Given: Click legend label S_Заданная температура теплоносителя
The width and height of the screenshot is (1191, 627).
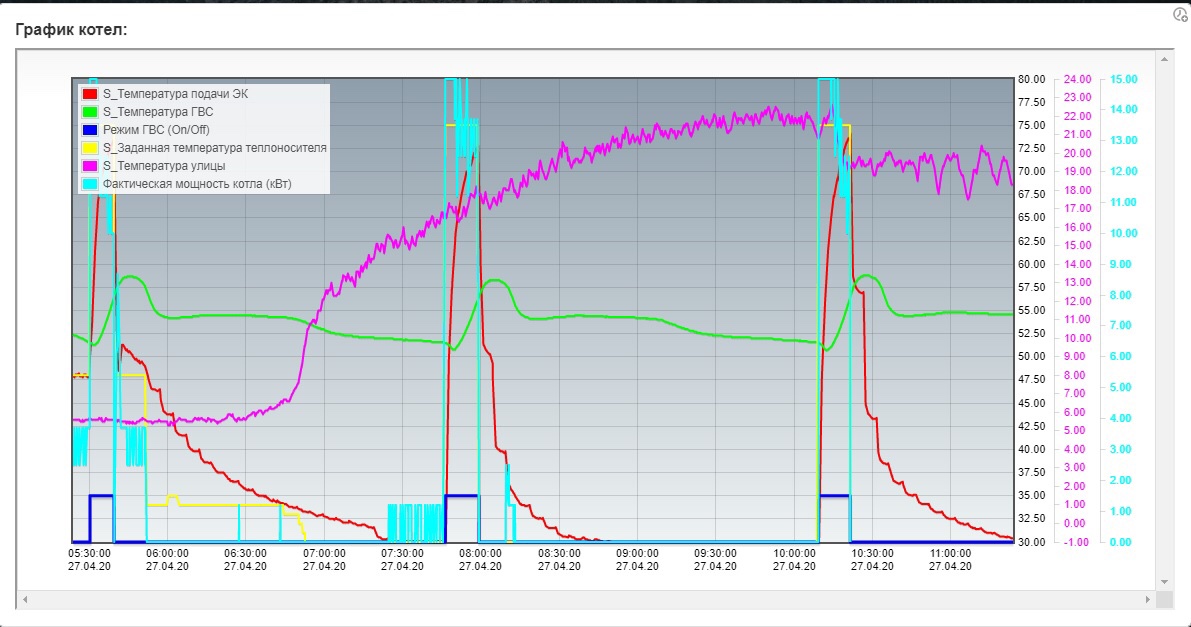Looking at the screenshot, I should 215,148.
